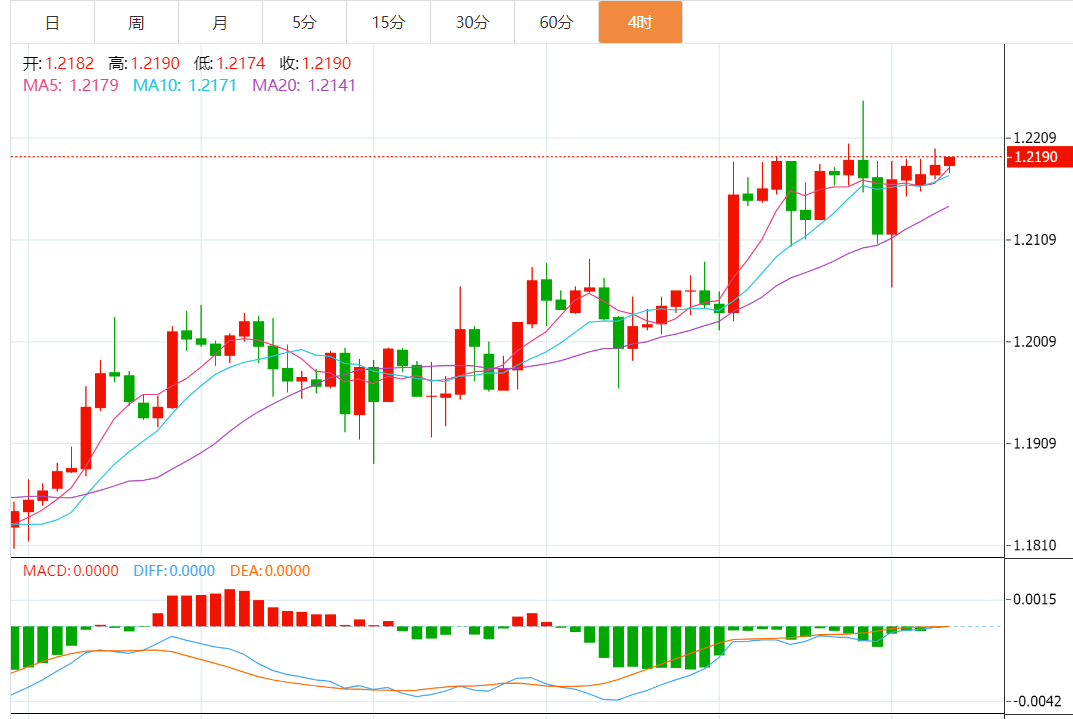Switch to the 日 daily chart tab

(x=53, y=23)
